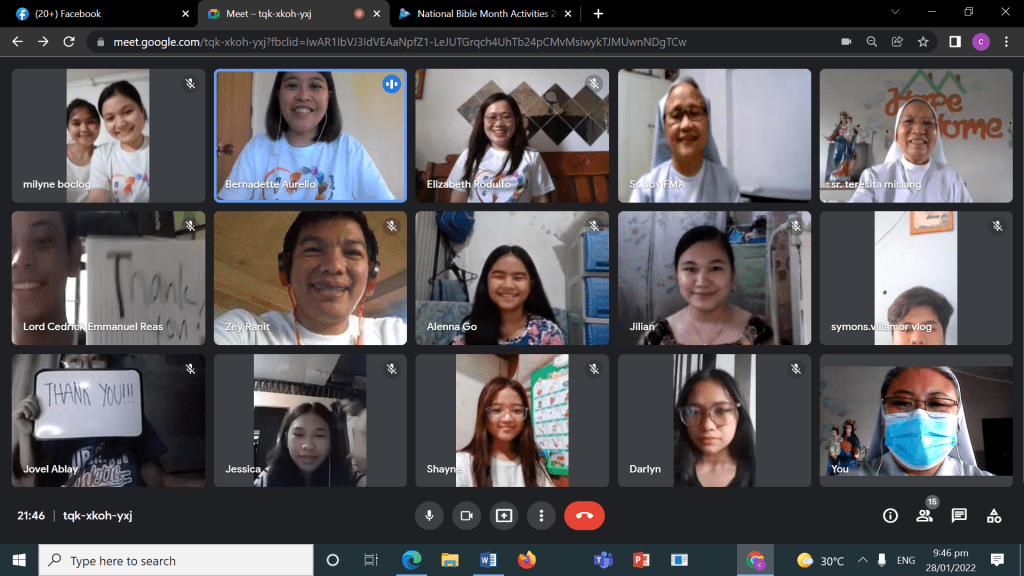Image resolution: width=1024 pixels, height=576 pixels.
Task: Leave the call with the red button
Action: point(584,516)
